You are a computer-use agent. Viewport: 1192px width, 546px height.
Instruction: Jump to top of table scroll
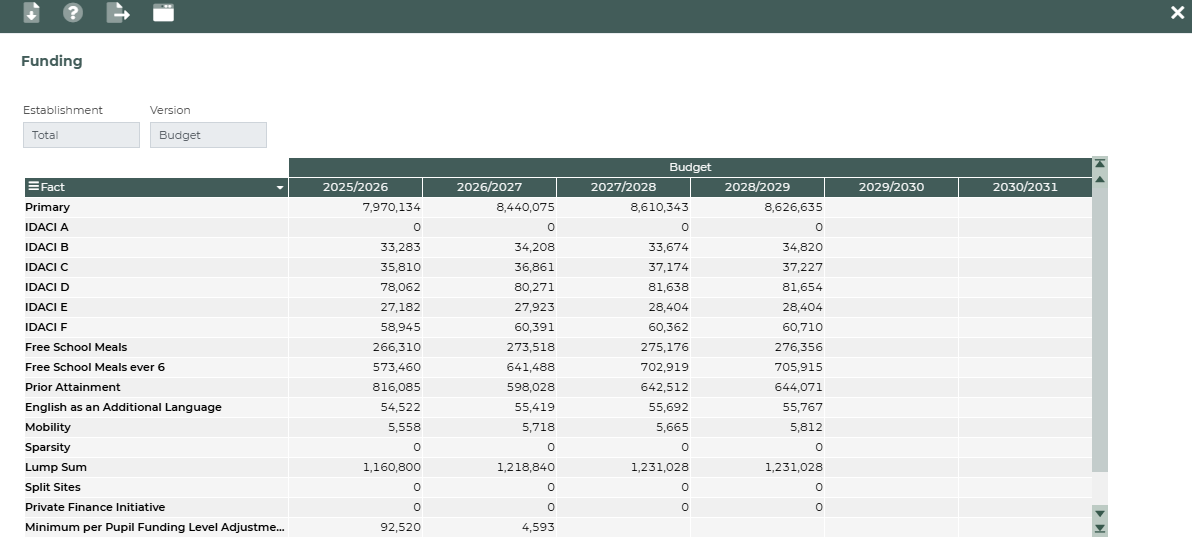point(1100,163)
